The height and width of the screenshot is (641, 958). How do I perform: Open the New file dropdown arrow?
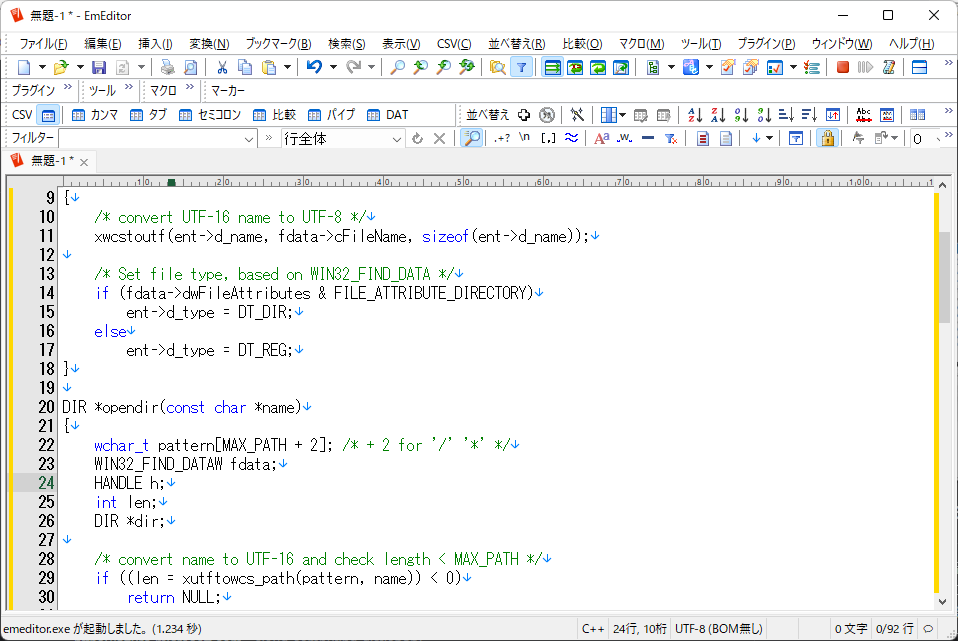[x=42, y=67]
